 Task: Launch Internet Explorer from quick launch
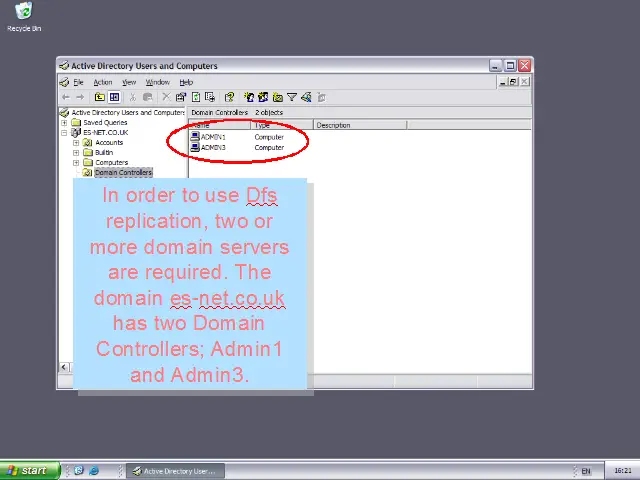[94, 471]
